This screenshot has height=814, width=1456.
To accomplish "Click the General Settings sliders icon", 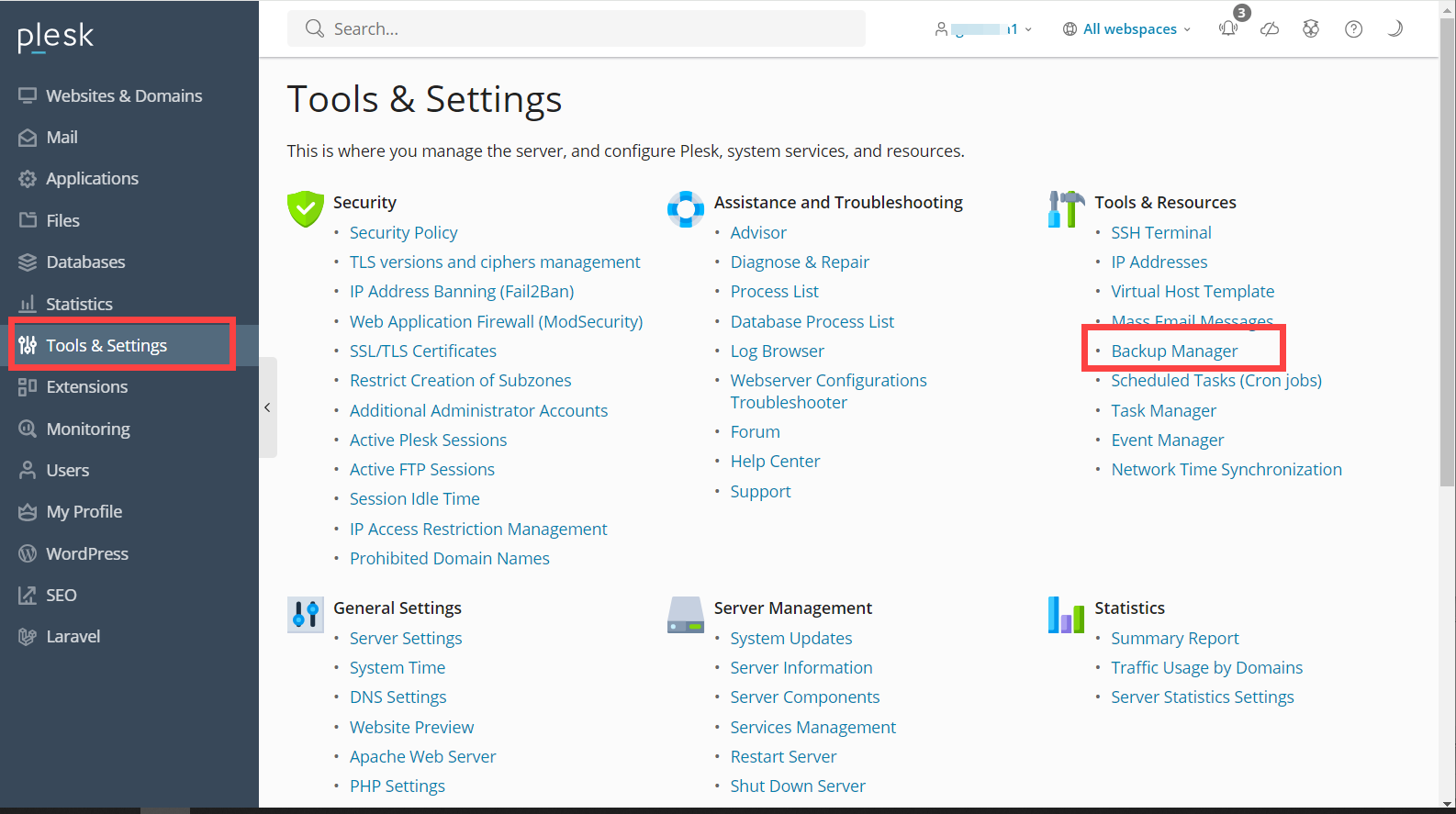I will (306, 615).
